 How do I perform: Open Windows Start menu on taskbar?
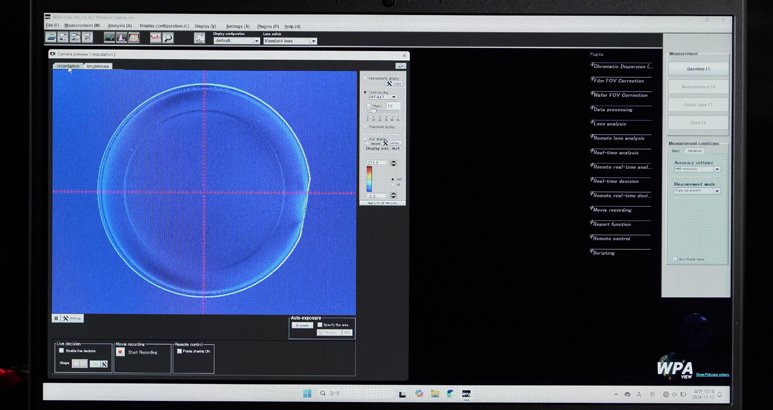point(307,393)
